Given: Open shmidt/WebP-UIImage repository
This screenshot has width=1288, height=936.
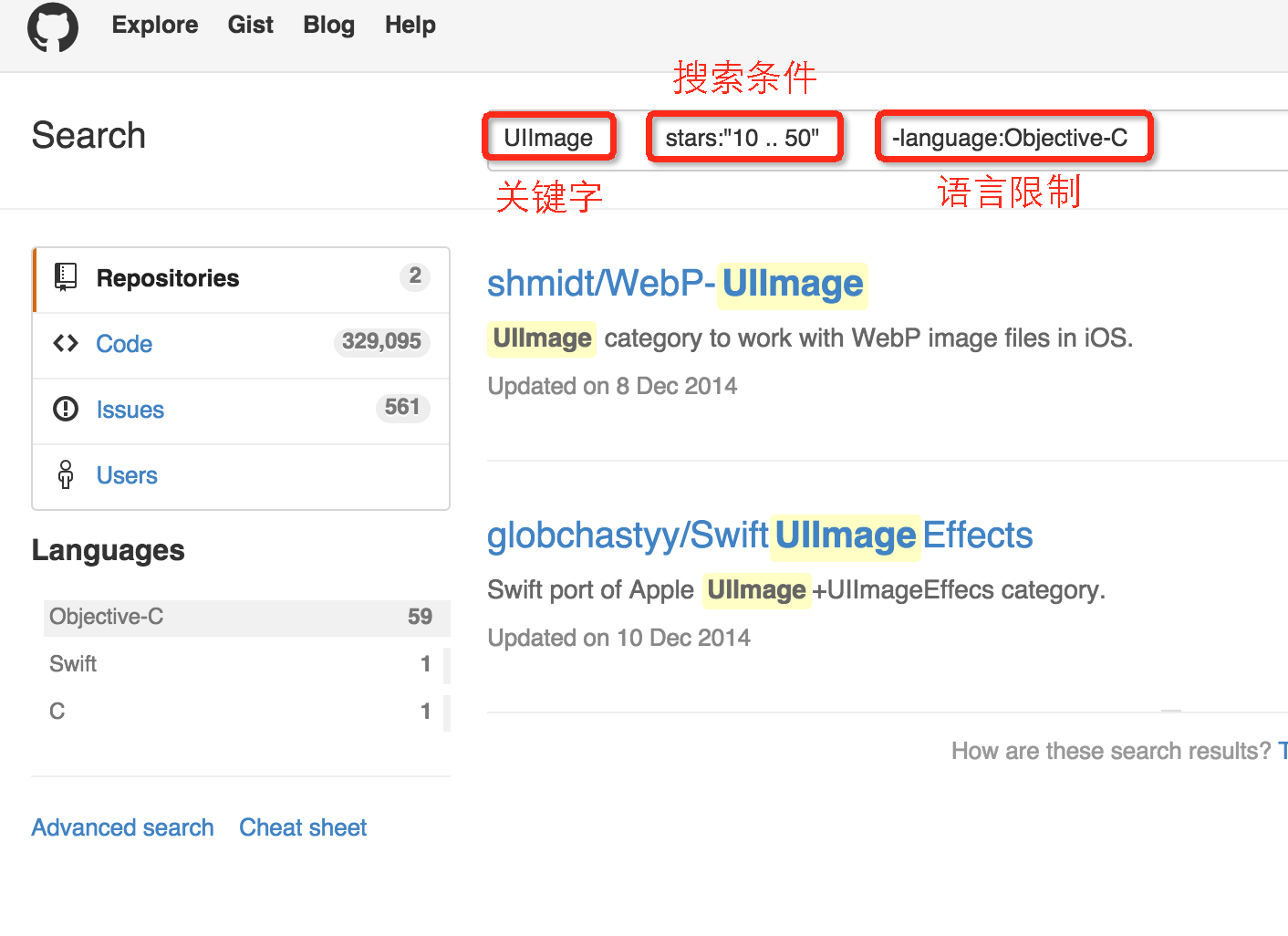Looking at the screenshot, I should pos(676,285).
